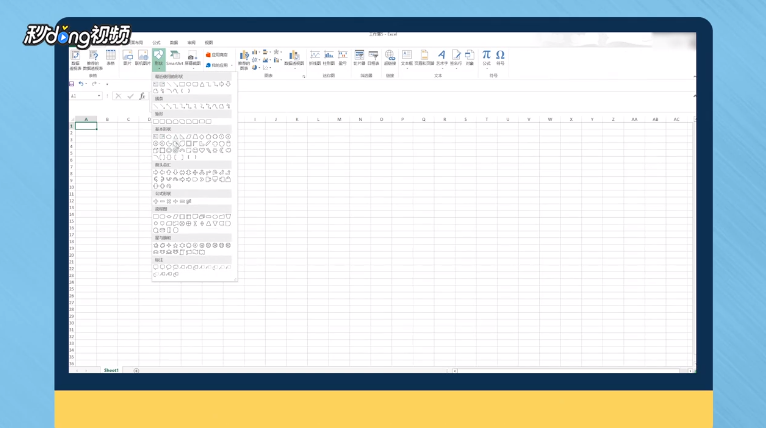Choose the Process shape in Flowchart
Screen dimensions: 766x428
coord(155,216)
